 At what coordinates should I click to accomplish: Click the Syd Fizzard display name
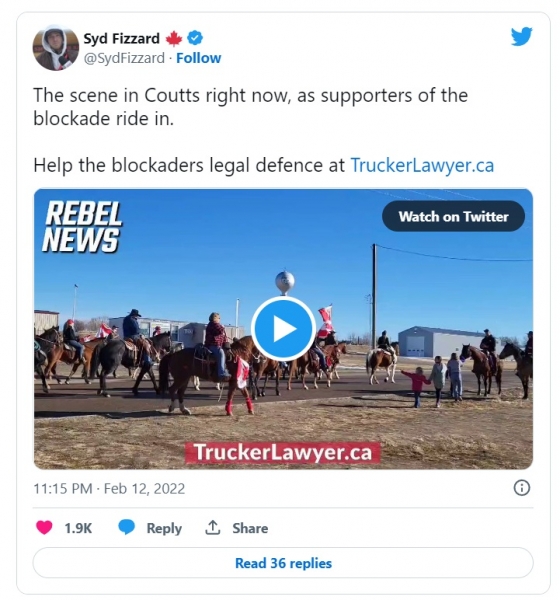click(121, 39)
